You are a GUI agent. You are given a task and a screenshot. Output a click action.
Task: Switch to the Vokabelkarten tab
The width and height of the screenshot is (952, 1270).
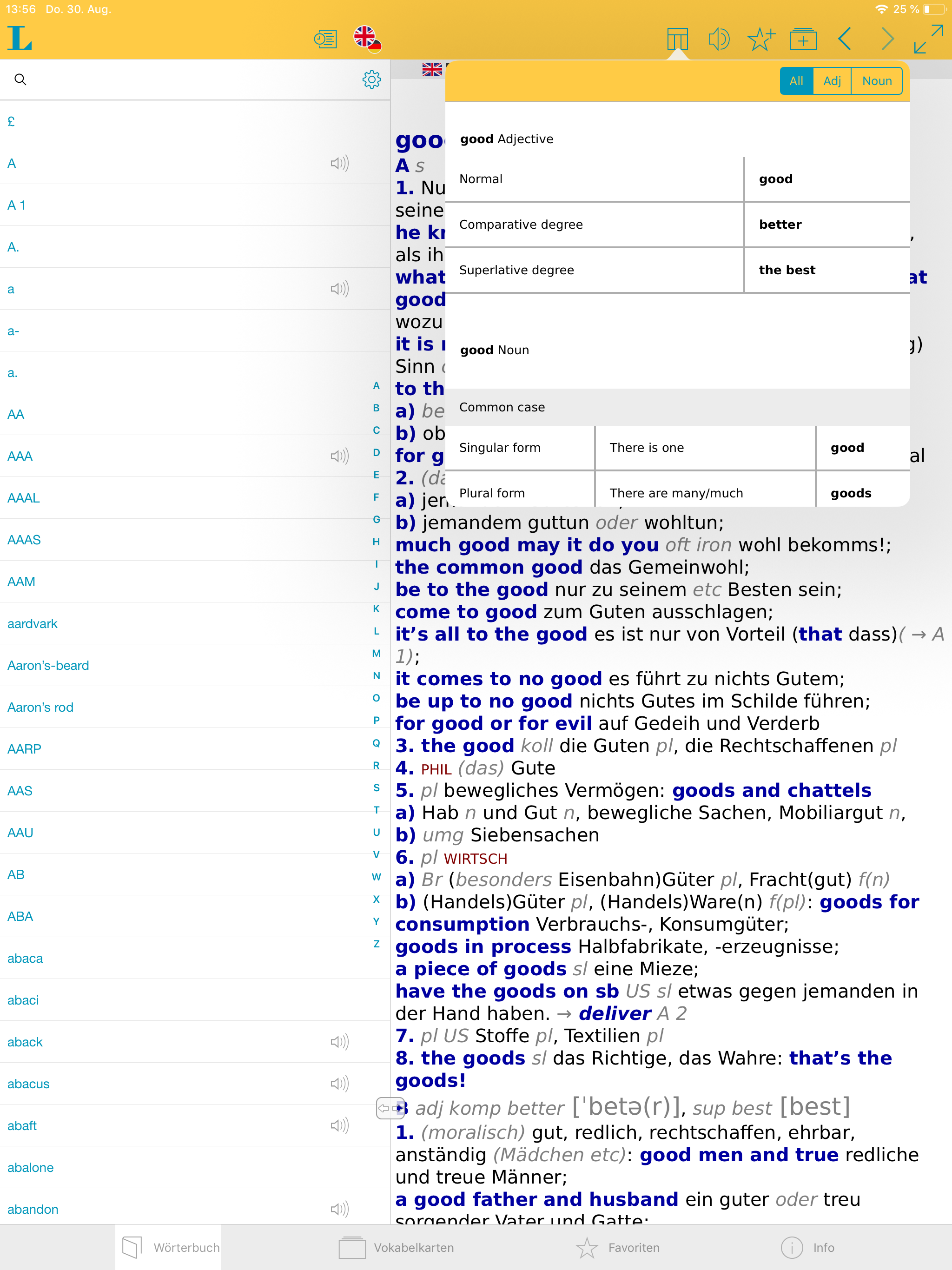(396, 1247)
